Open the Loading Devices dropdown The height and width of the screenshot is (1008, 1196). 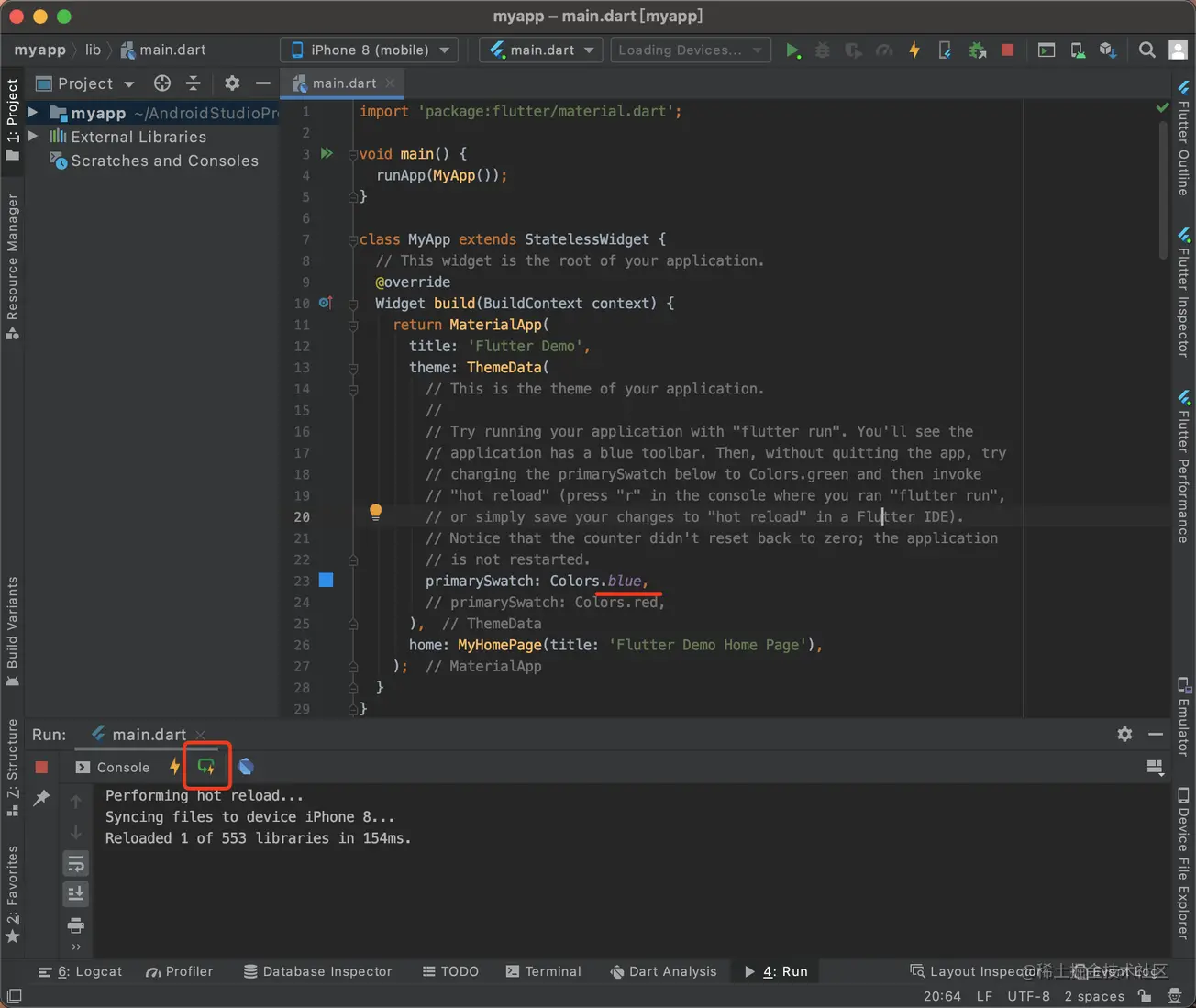(691, 50)
